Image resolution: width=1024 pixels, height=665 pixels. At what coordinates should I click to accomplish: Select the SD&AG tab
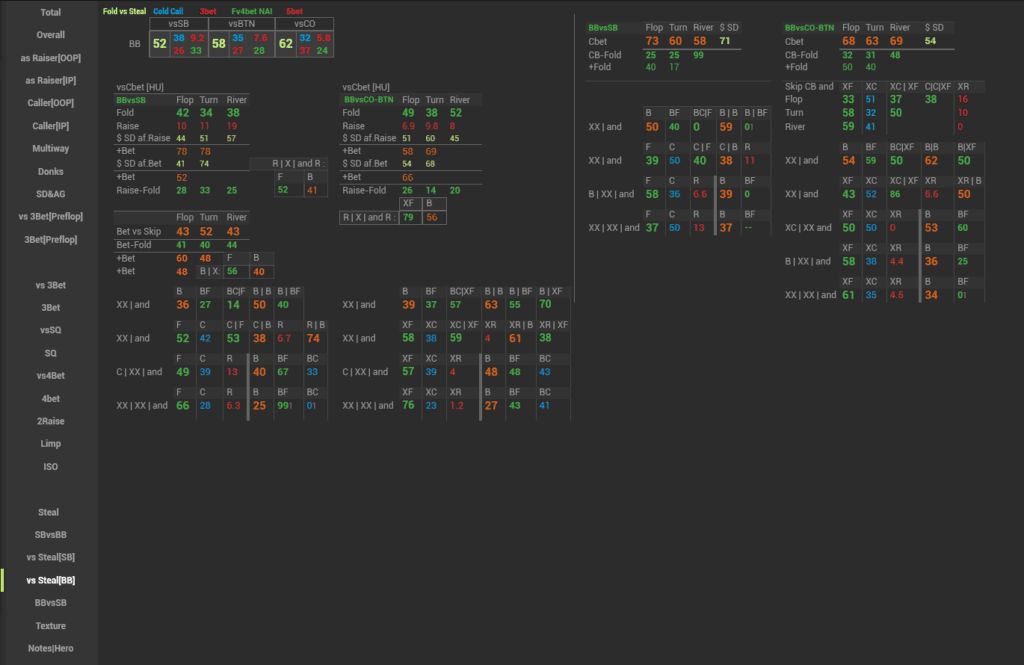point(50,194)
